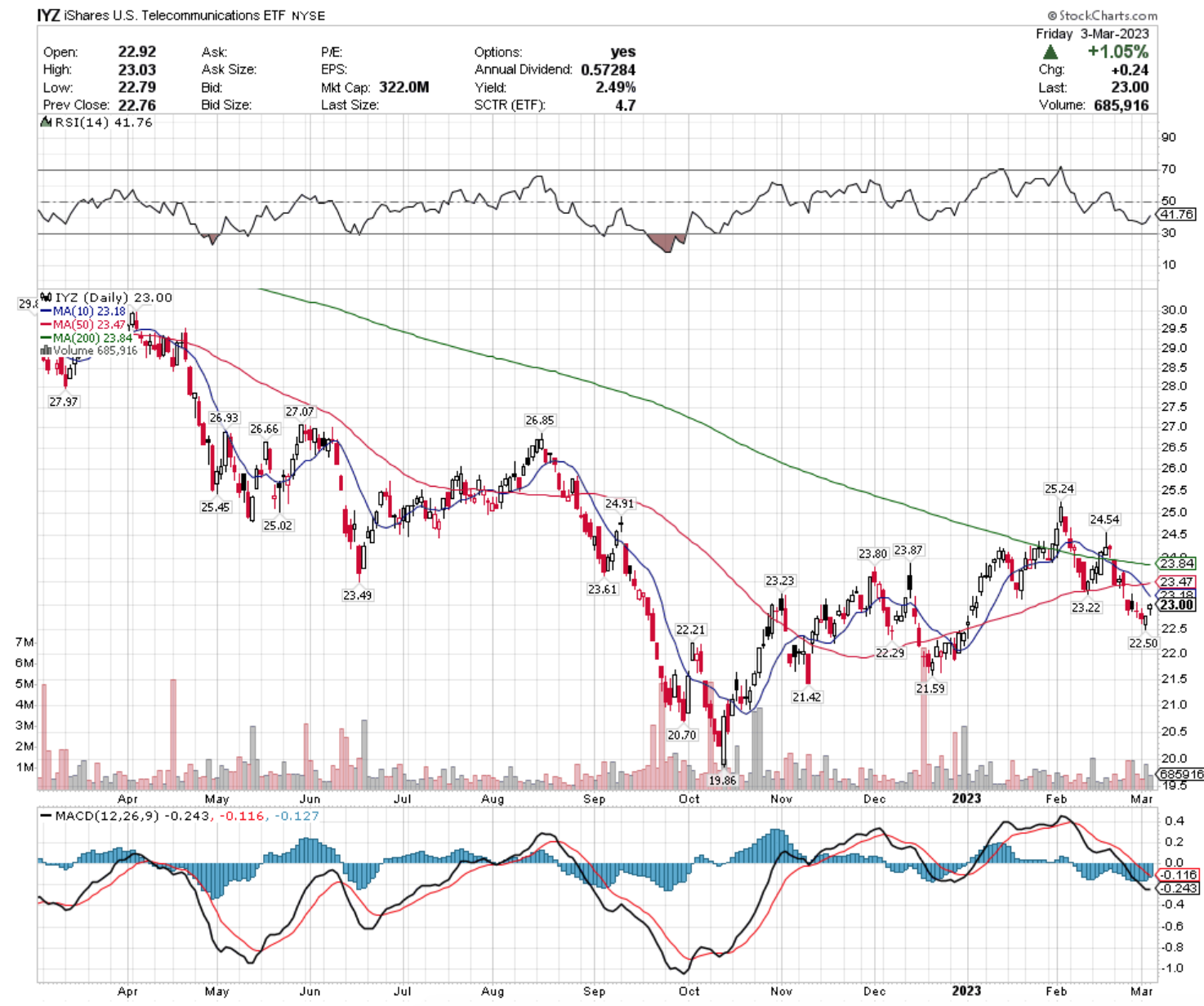Click the 19.86 October low annotation

[723, 781]
